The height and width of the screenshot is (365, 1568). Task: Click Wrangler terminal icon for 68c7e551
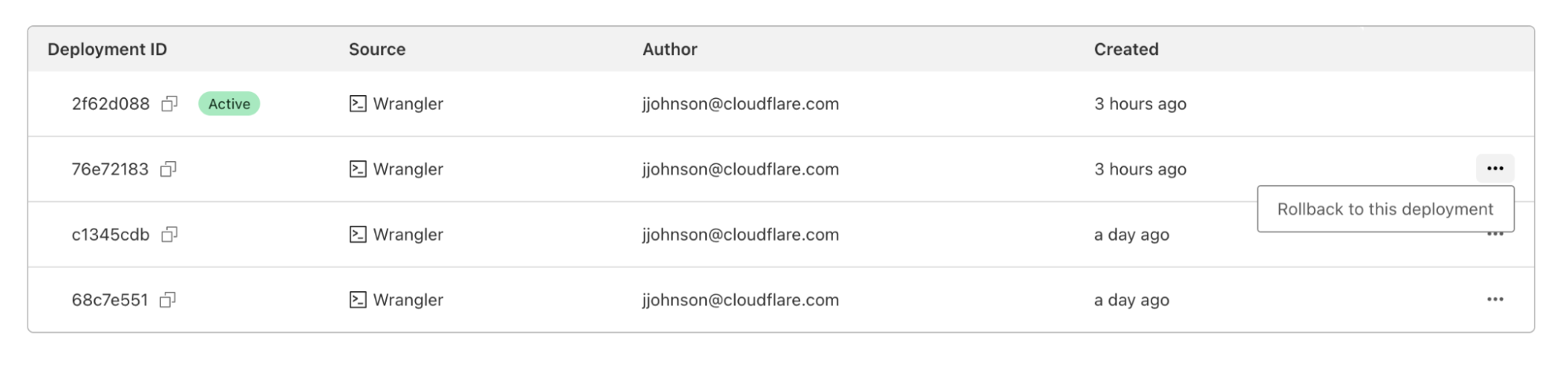358,300
